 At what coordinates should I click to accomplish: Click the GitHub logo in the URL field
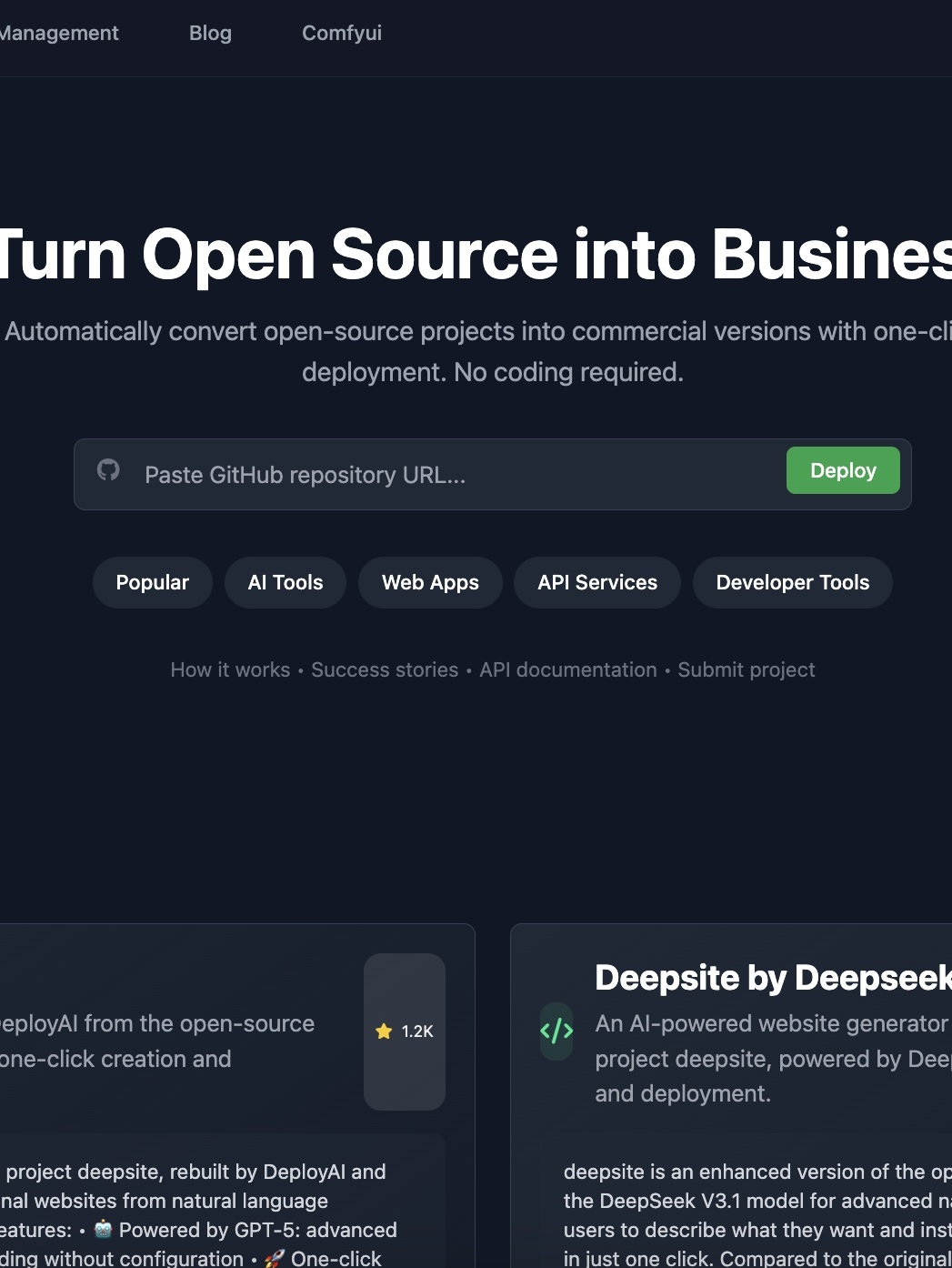tap(108, 470)
